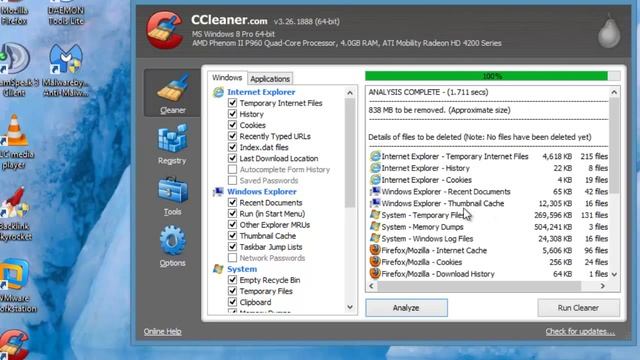Enable Saved Passwords checkbox
Viewport: 640px width, 360px height.
pyautogui.click(x=232, y=180)
